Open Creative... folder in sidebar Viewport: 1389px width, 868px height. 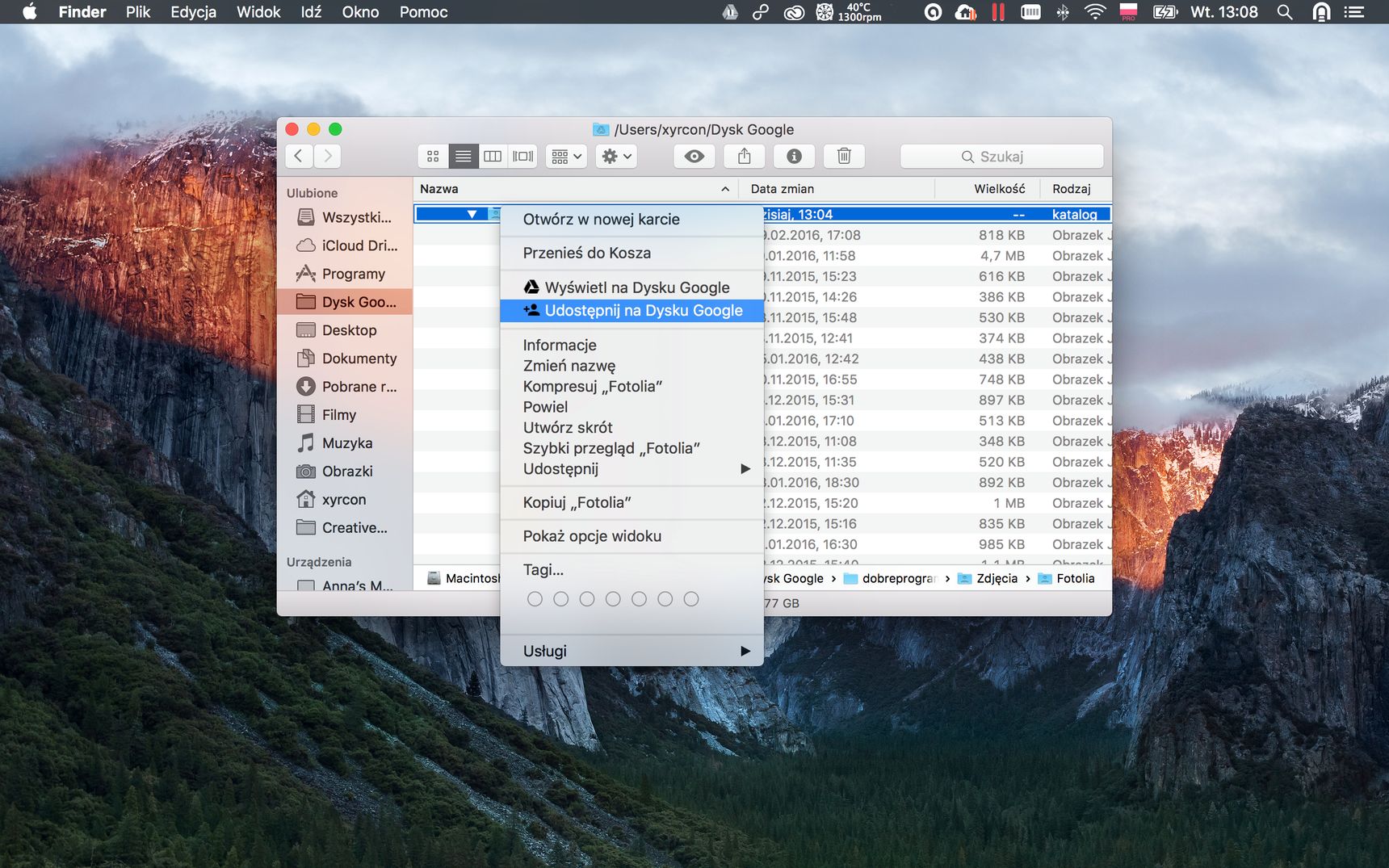pyautogui.click(x=345, y=528)
